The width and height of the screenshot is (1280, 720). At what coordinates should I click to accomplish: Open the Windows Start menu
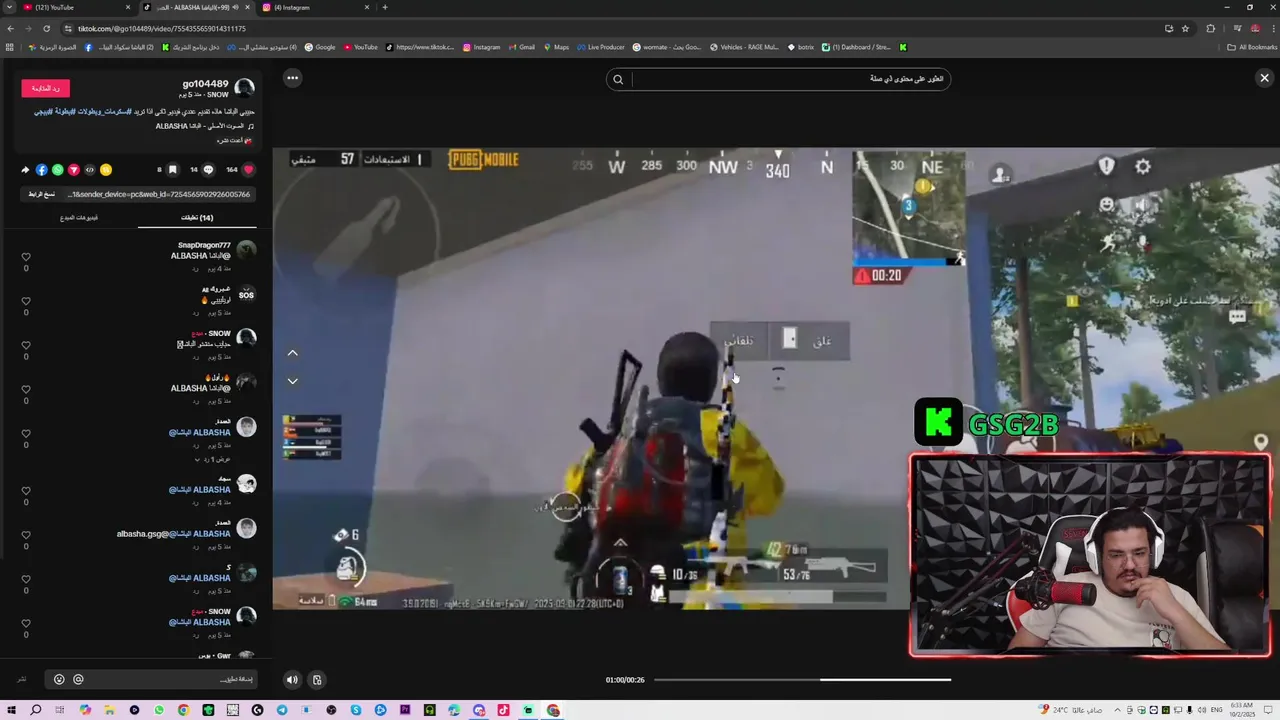[11, 710]
